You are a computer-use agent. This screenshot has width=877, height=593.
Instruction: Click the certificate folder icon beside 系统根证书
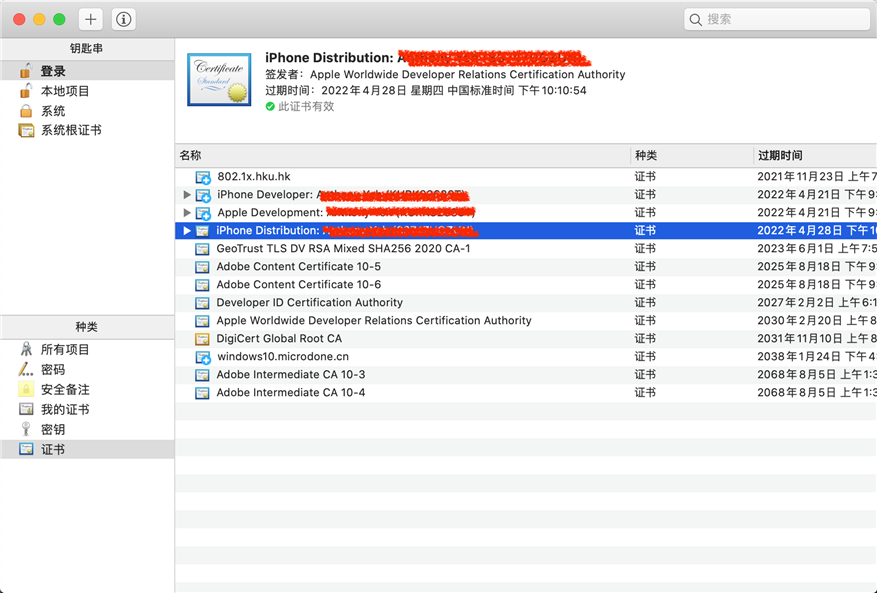(x=26, y=130)
